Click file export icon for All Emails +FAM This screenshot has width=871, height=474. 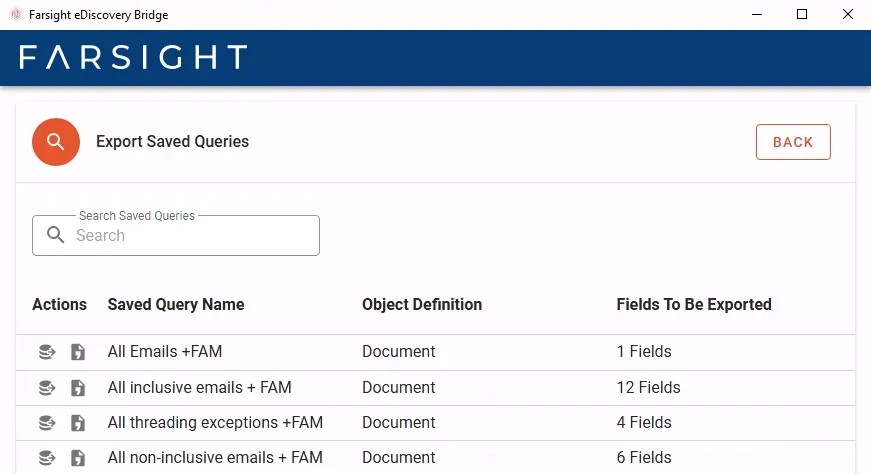click(x=78, y=352)
